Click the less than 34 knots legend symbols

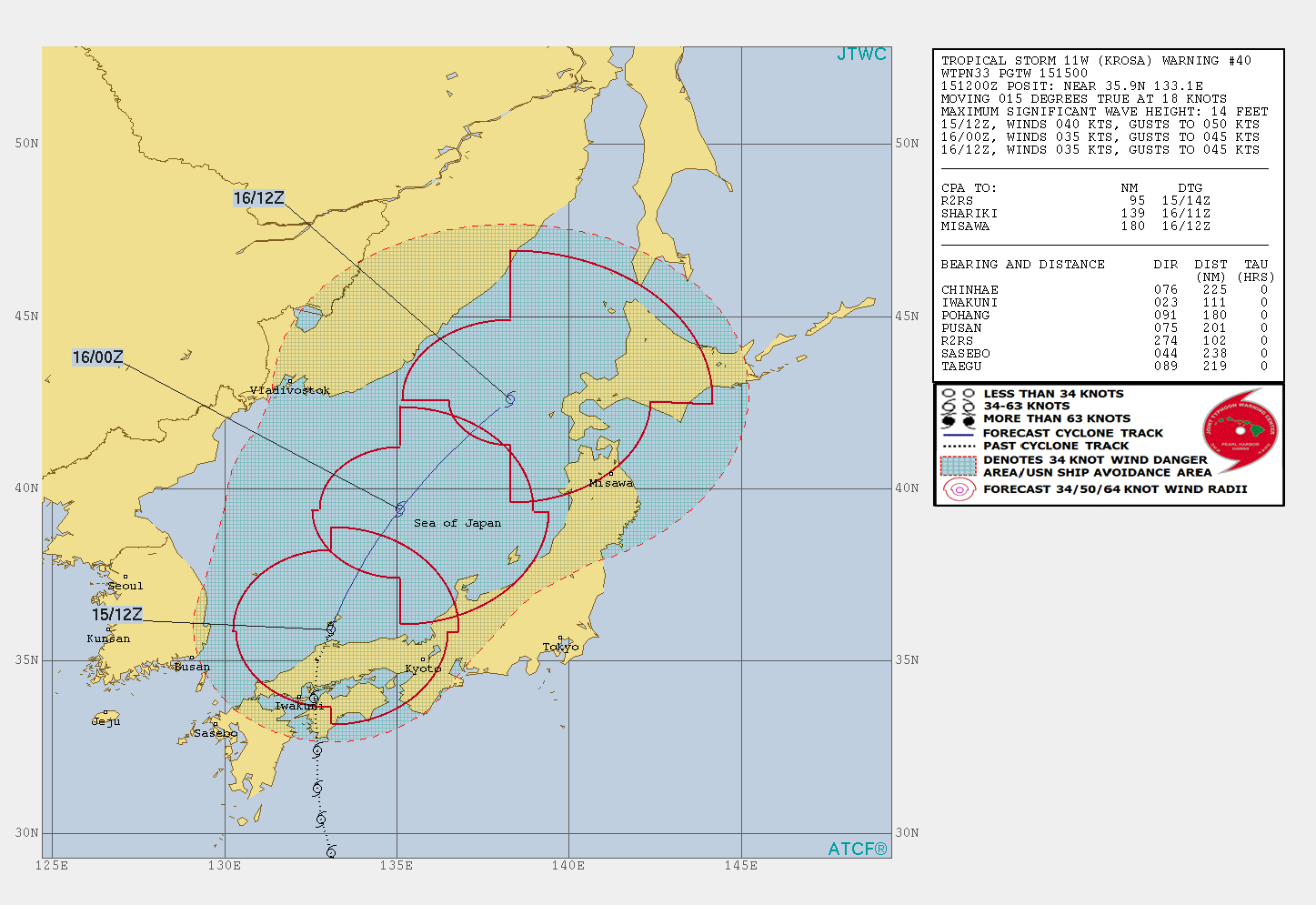(959, 394)
